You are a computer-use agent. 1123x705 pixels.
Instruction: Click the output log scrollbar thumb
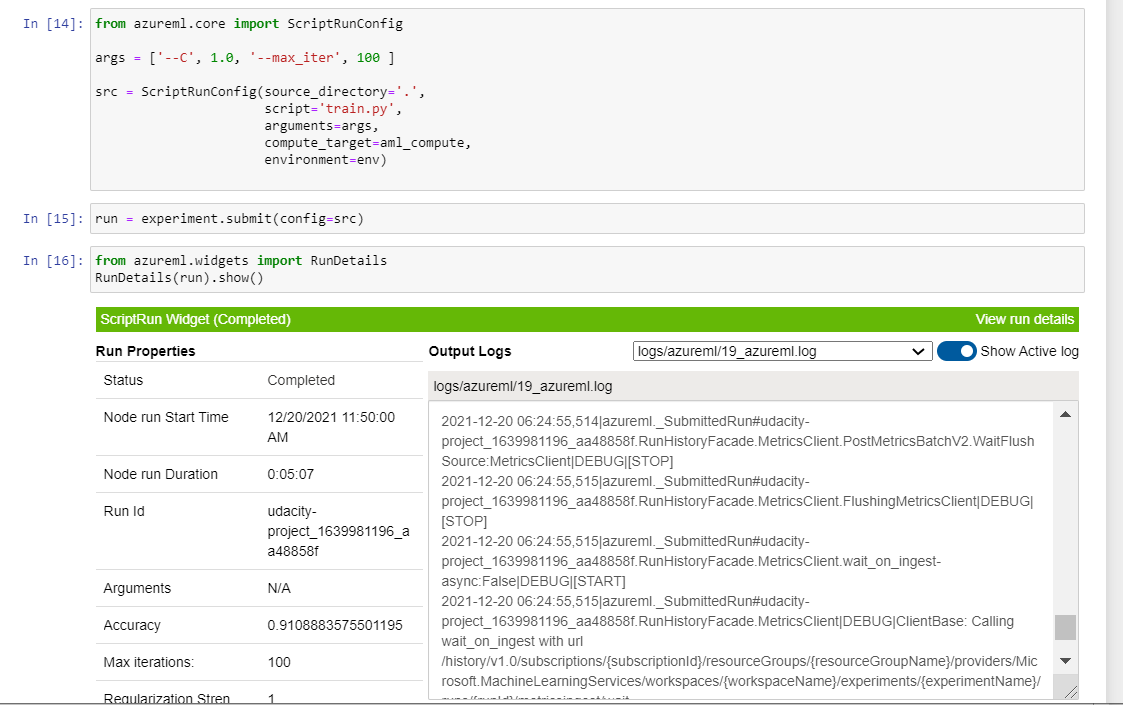tap(1065, 627)
